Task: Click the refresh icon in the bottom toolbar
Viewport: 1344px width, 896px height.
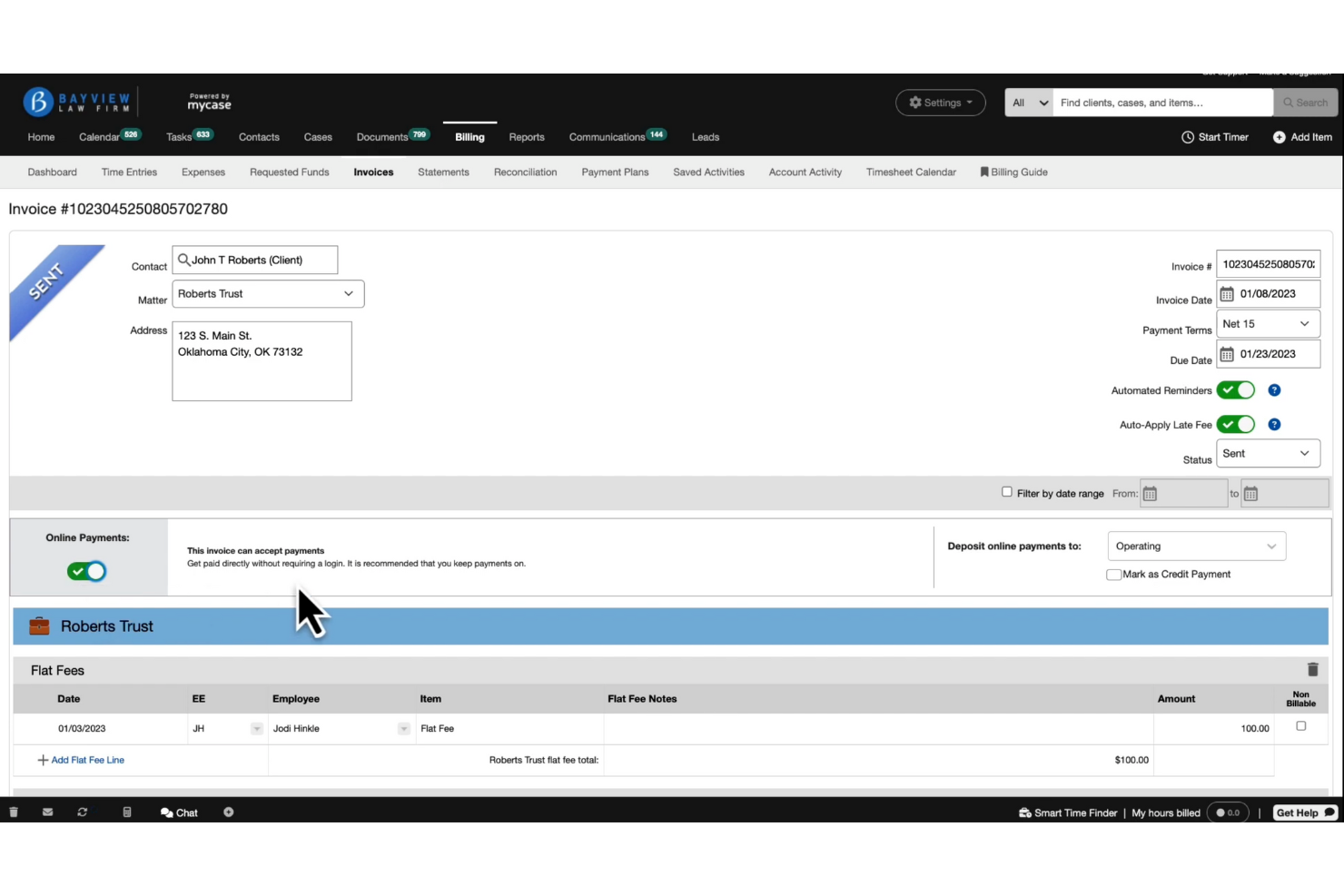Action: pos(82,812)
